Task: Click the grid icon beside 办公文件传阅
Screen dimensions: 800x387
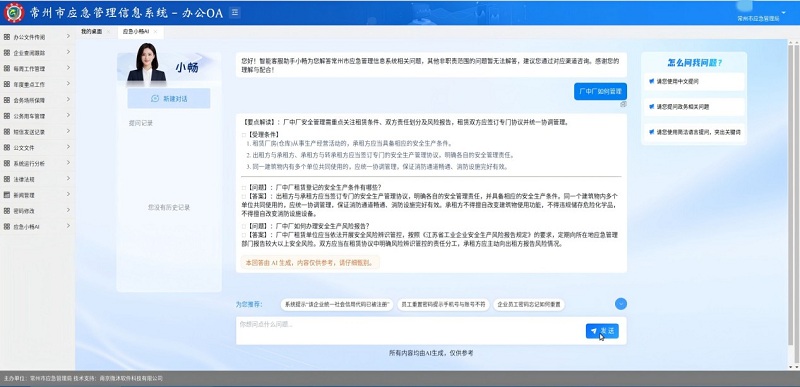Action: 7,37
